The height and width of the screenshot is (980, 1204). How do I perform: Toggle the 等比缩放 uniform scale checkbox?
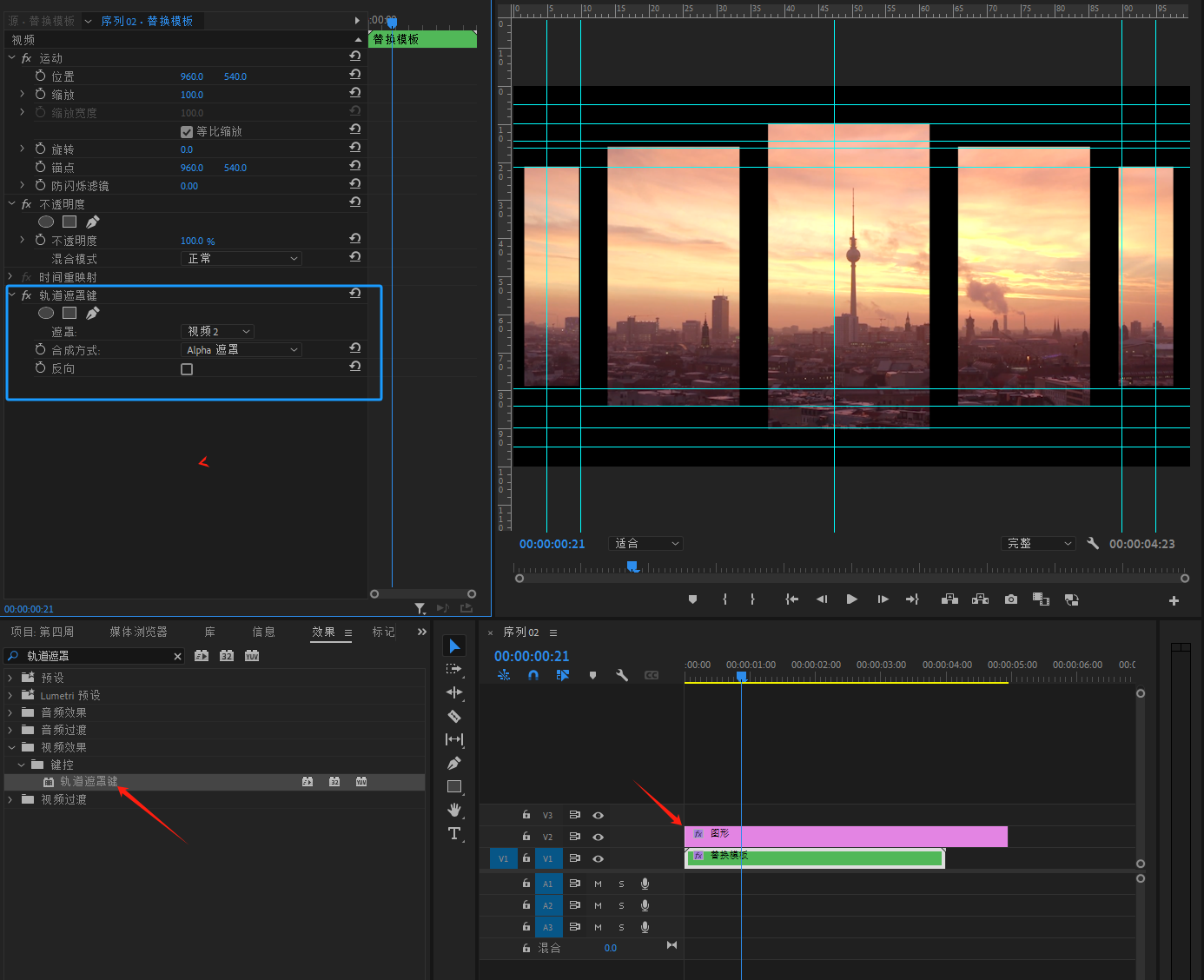186,132
